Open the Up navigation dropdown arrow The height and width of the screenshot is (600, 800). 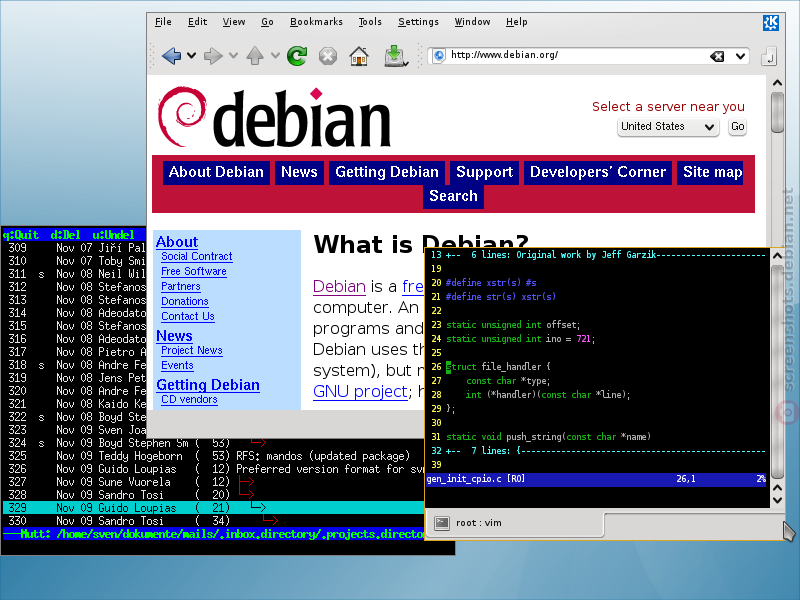275,55
